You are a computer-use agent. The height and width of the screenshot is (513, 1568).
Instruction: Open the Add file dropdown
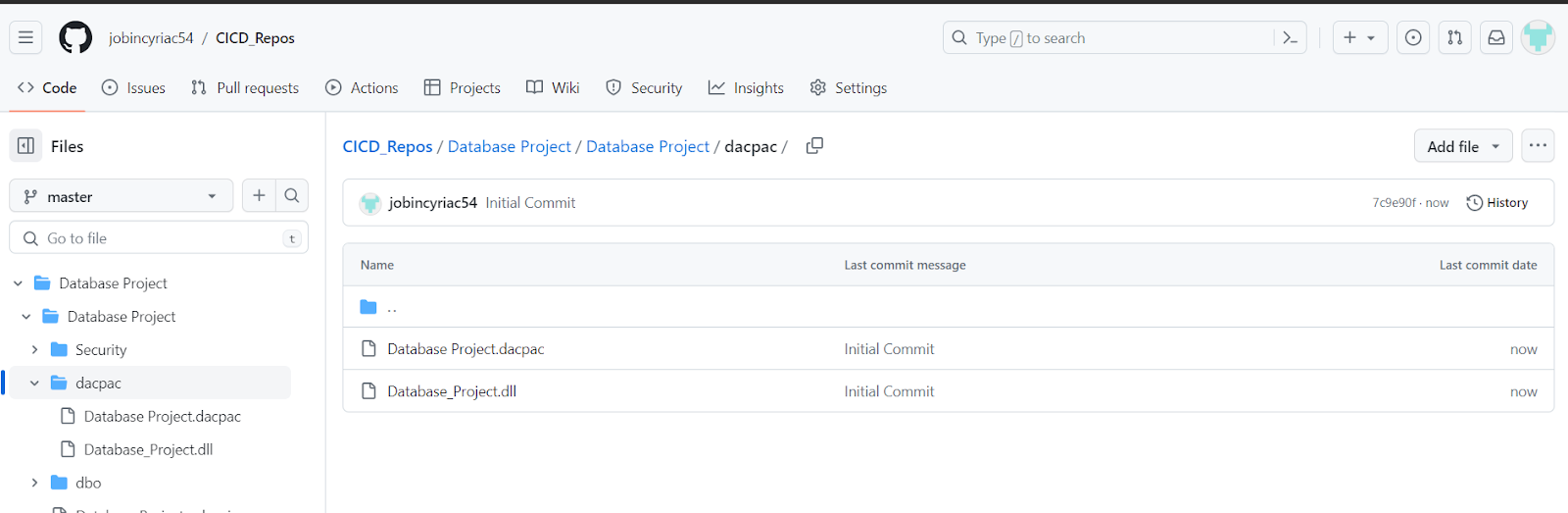[1463, 146]
